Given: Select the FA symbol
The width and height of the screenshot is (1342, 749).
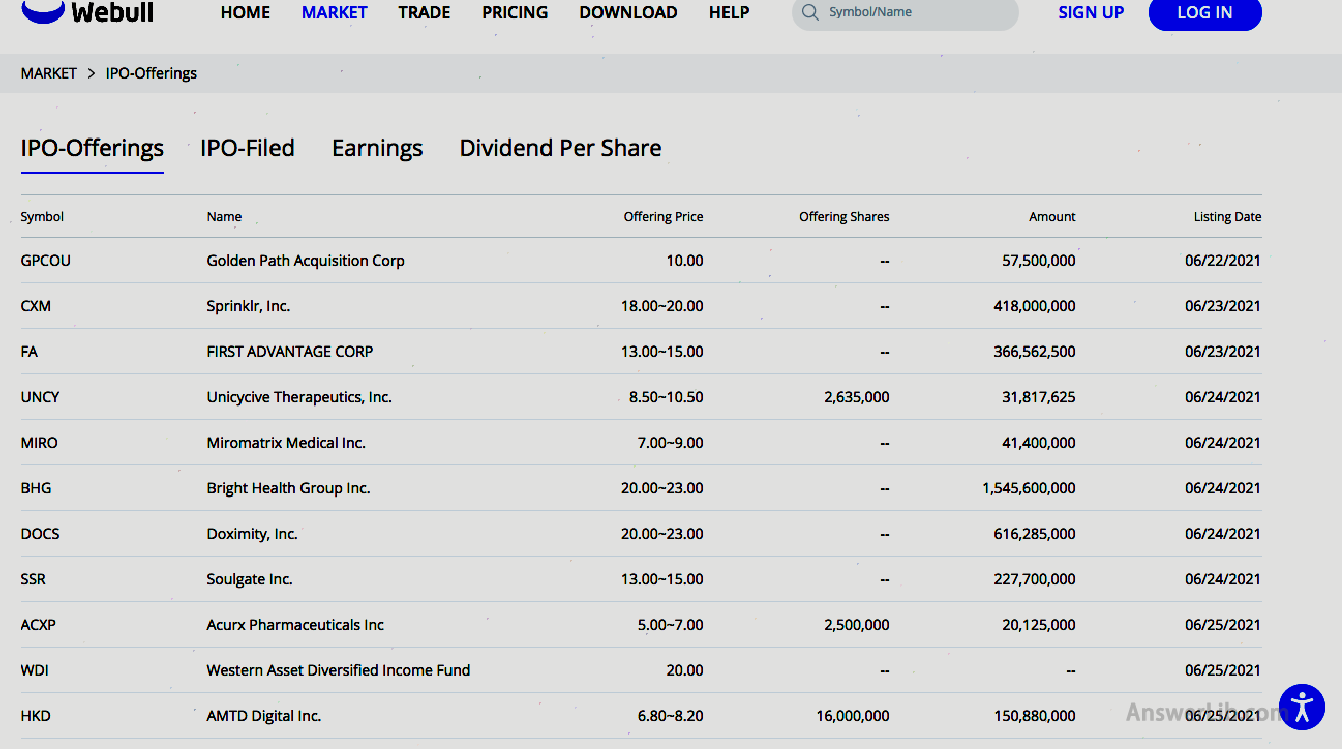Looking at the screenshot, I should pos(29,351).
